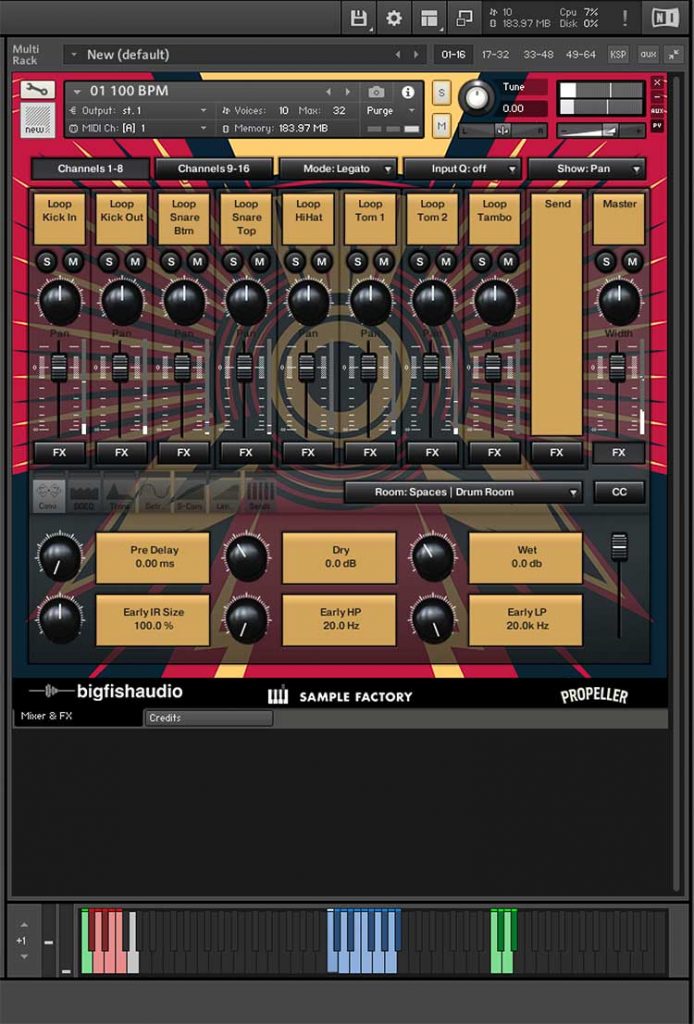Click the camera snapshot icon
694x1024 pixels.
tap(376, 92)
